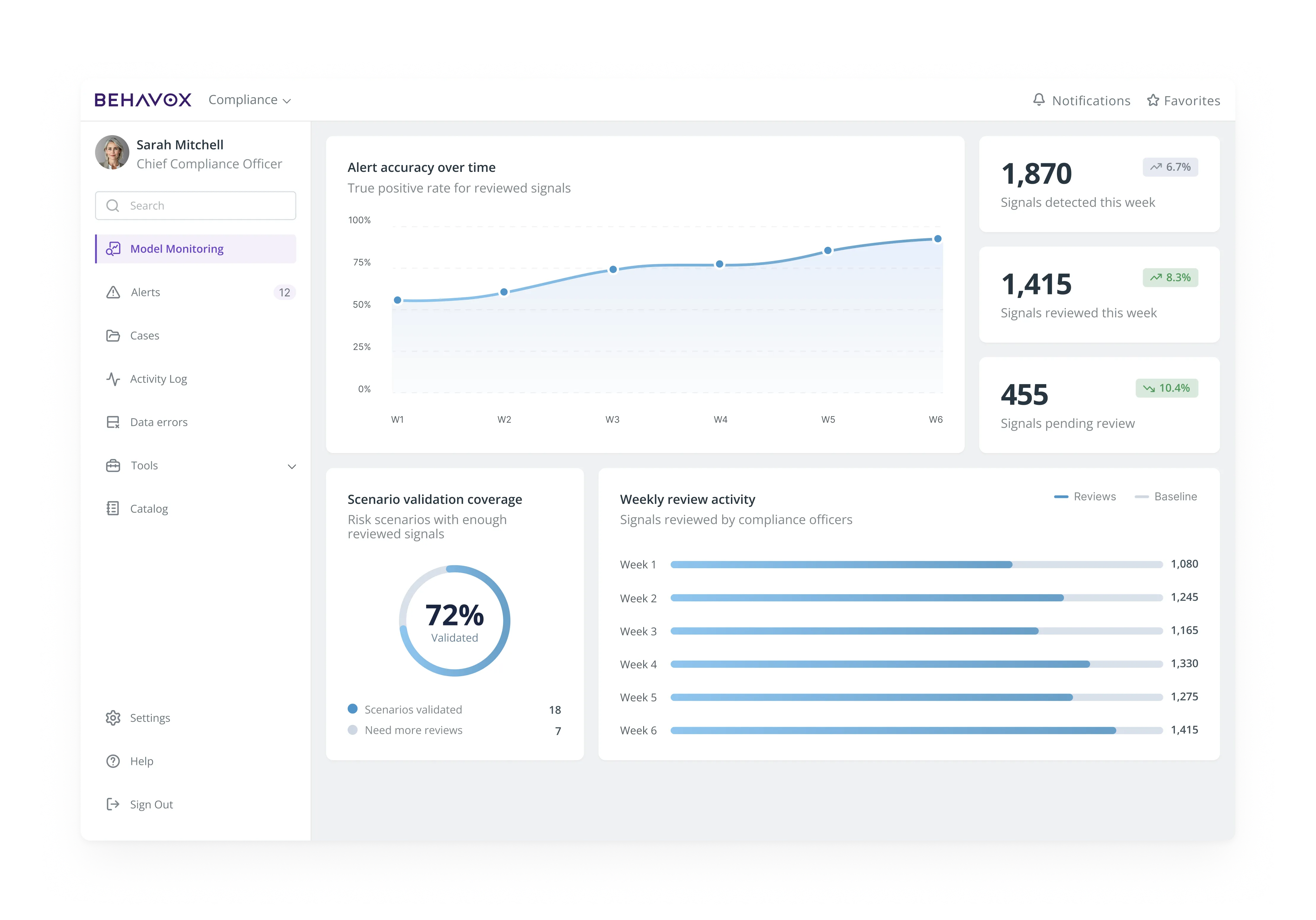Screen dimensions: 1316x920
Task: Click the 6.7% trend badge
Action: 1170,167
